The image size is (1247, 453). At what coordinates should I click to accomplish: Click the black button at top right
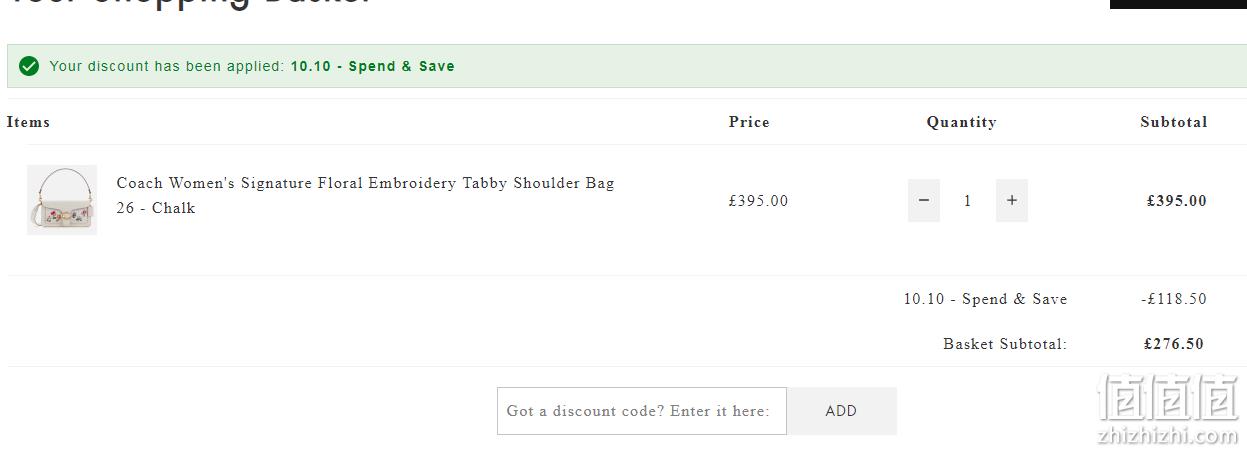(x=1178, y=4)
